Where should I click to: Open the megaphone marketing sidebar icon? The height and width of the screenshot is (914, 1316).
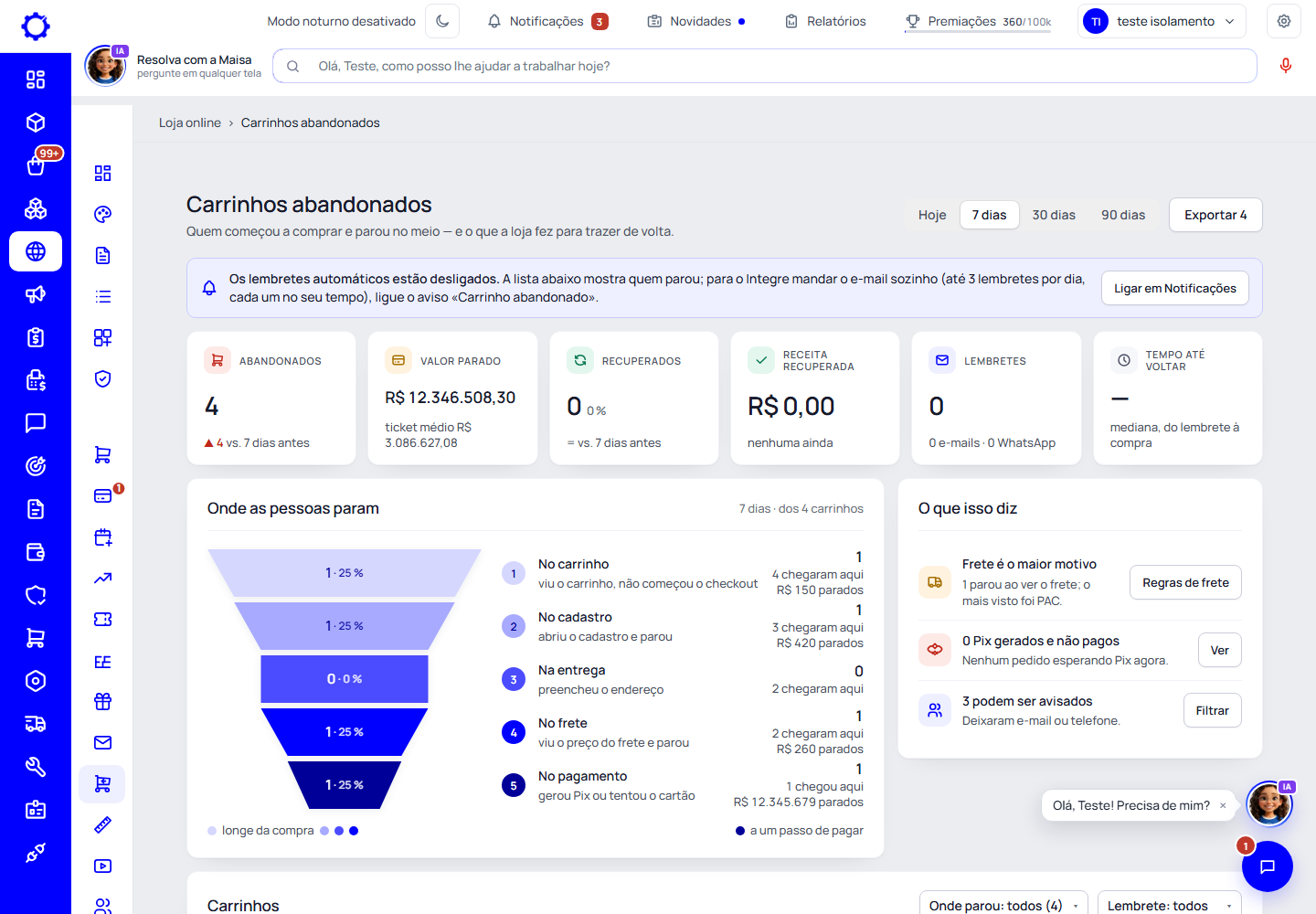(x=36, y=294)
